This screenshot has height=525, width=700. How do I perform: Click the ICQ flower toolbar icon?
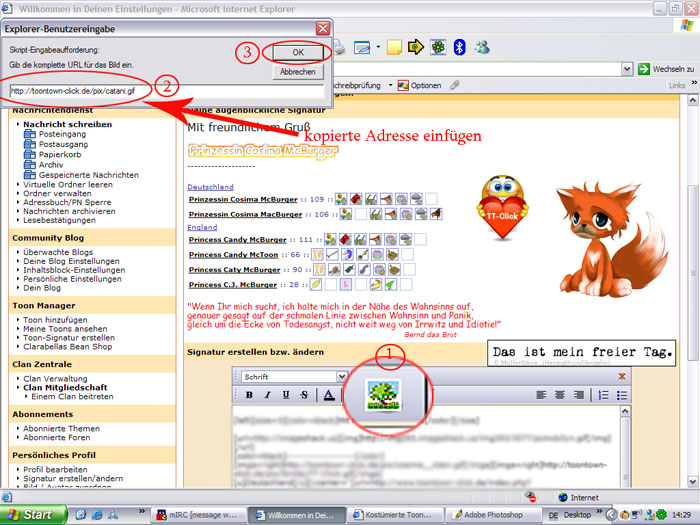(438, 47)
